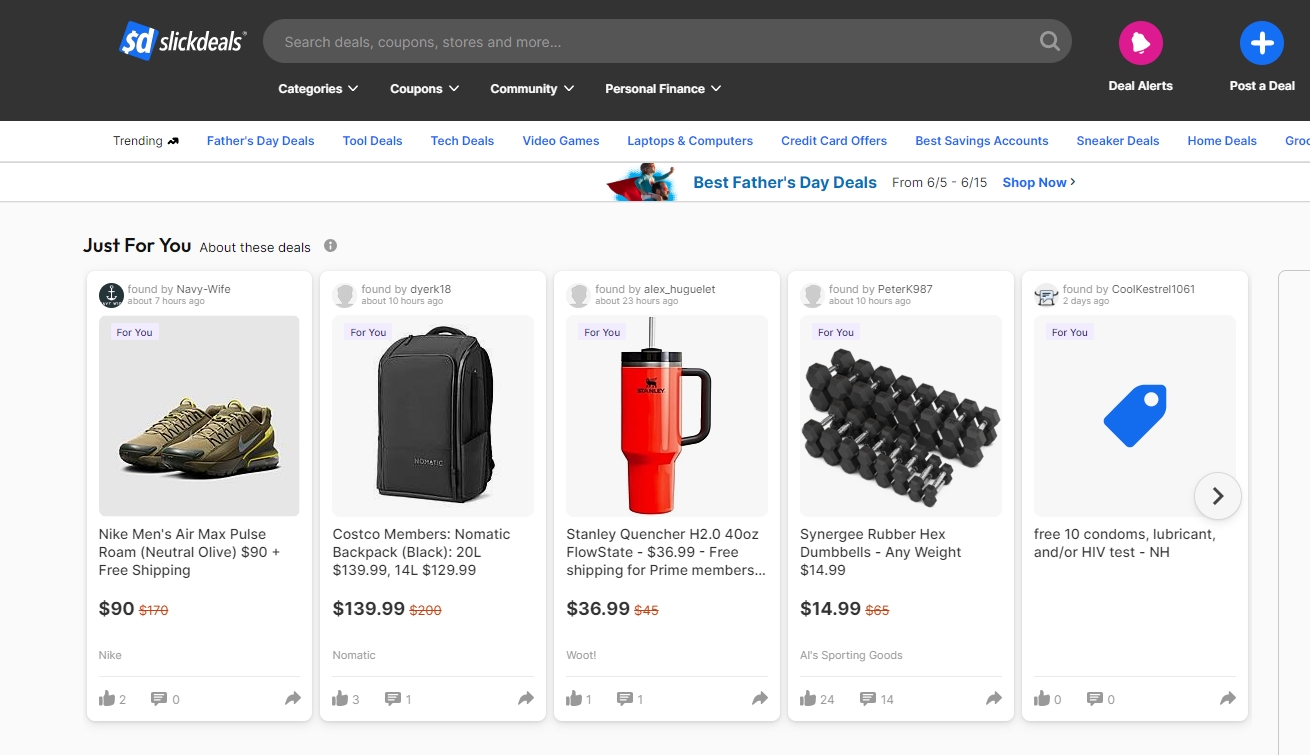This screenshot has width=1310, height=755.
Task: Open free 10 condoms deal title
Action: pos(1125,543)
